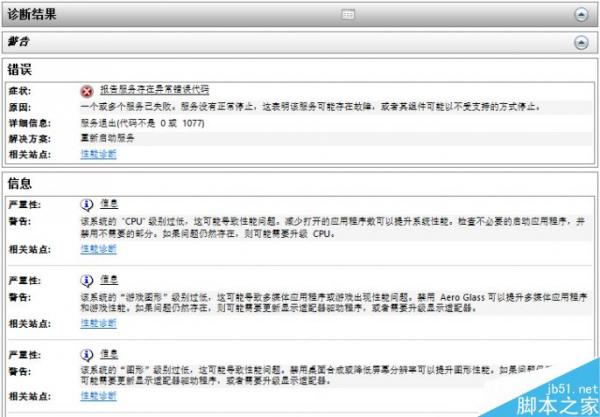Click the red error icon beside 症状
This screenshot has width=600, height=417.
click(87, 91)
